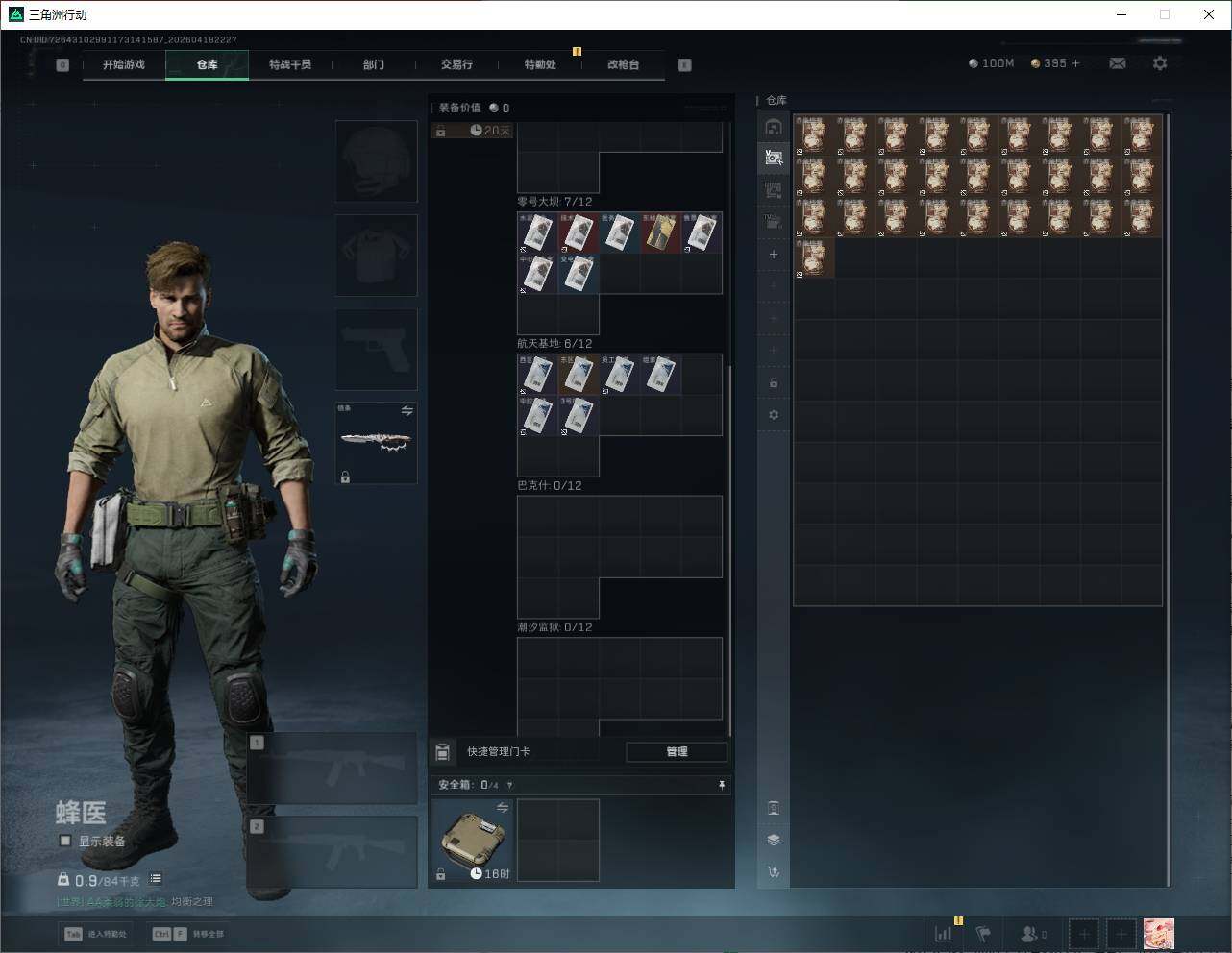This screenshot has height=953, width=1232.
Task: Click the middle equipment panel scrollbar
Action: (731, 550)
